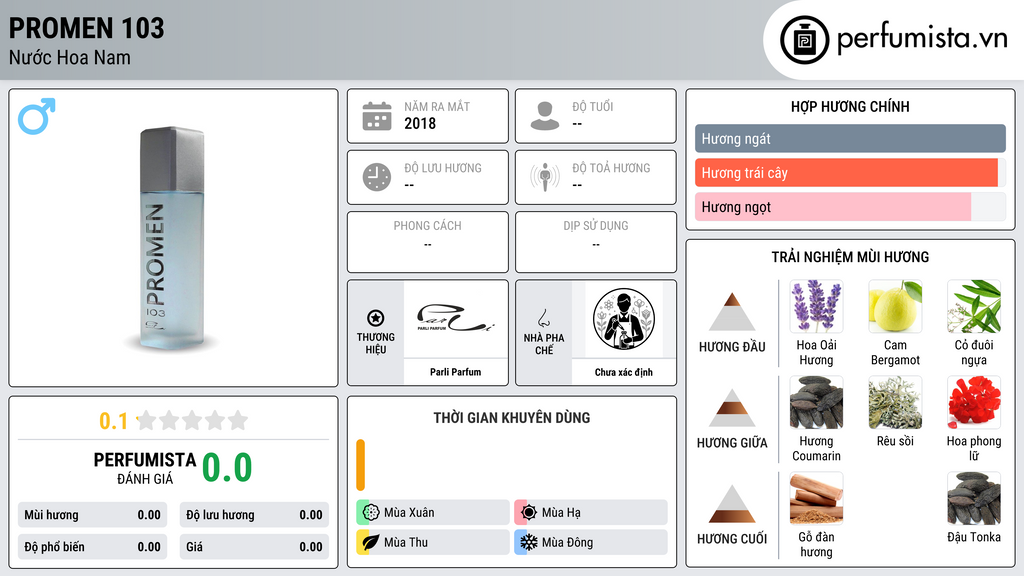Viewport: 1024px width, 576px height.
Task: Click the sillage icon beside Độ toả hương
Action: [x=545, y=177]
